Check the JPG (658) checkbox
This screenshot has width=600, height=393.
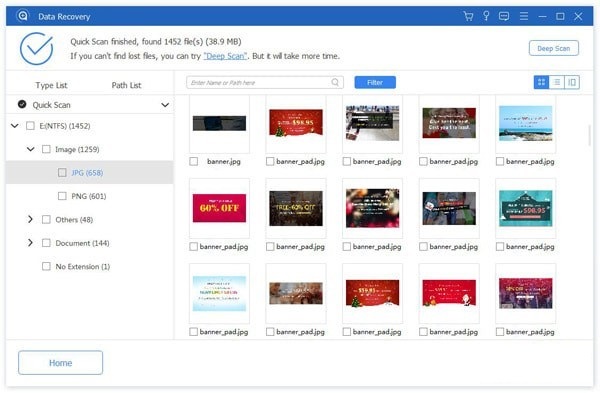(x=62, y=173)
